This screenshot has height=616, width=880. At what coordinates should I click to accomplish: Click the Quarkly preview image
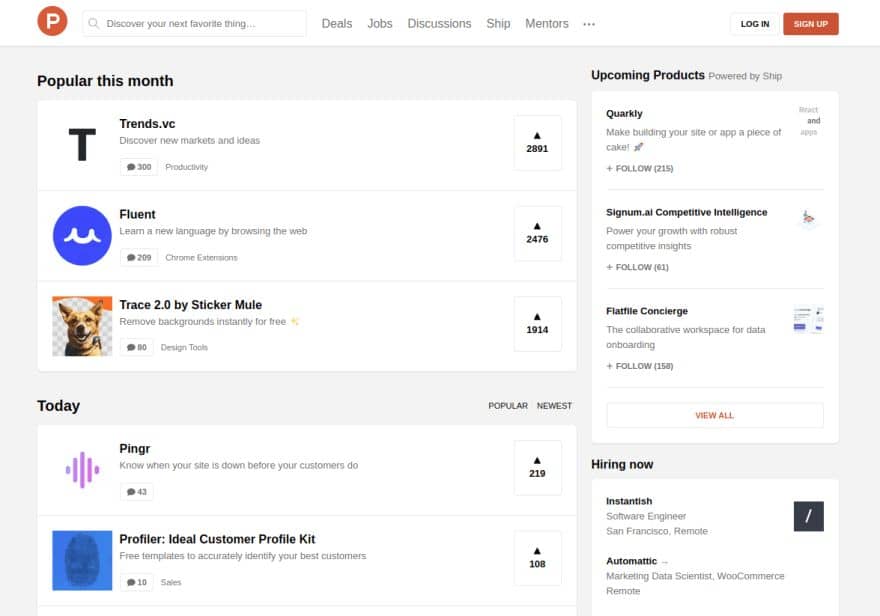tap(809, 121)
